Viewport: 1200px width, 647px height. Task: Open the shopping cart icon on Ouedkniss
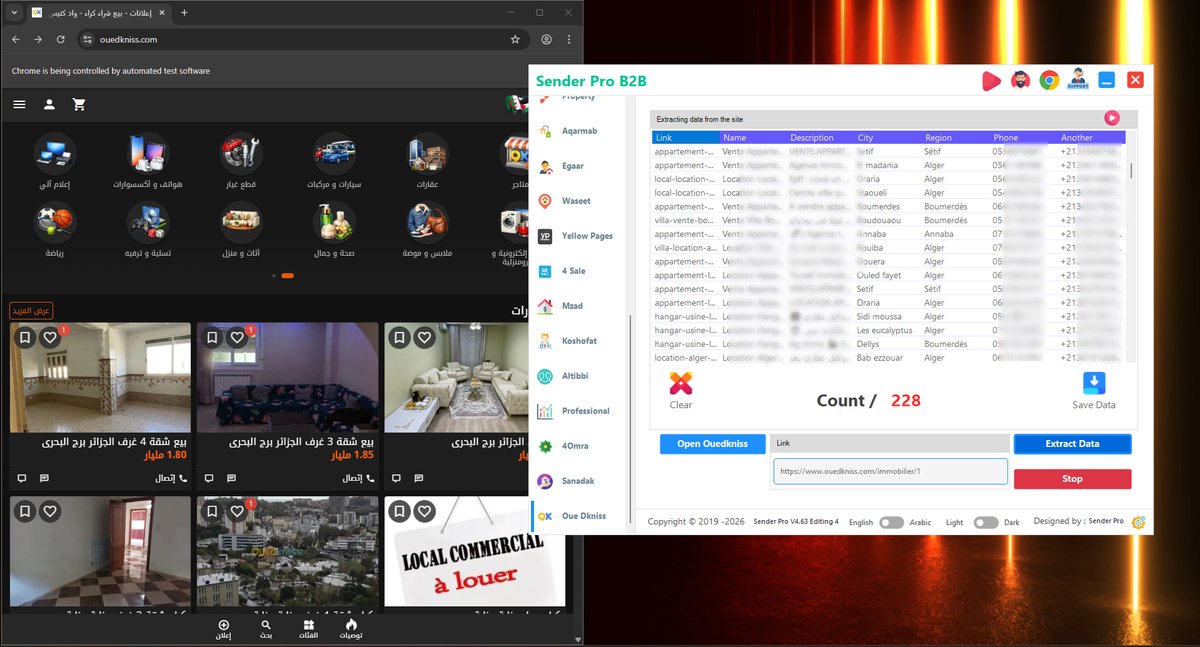pos(79,104)
